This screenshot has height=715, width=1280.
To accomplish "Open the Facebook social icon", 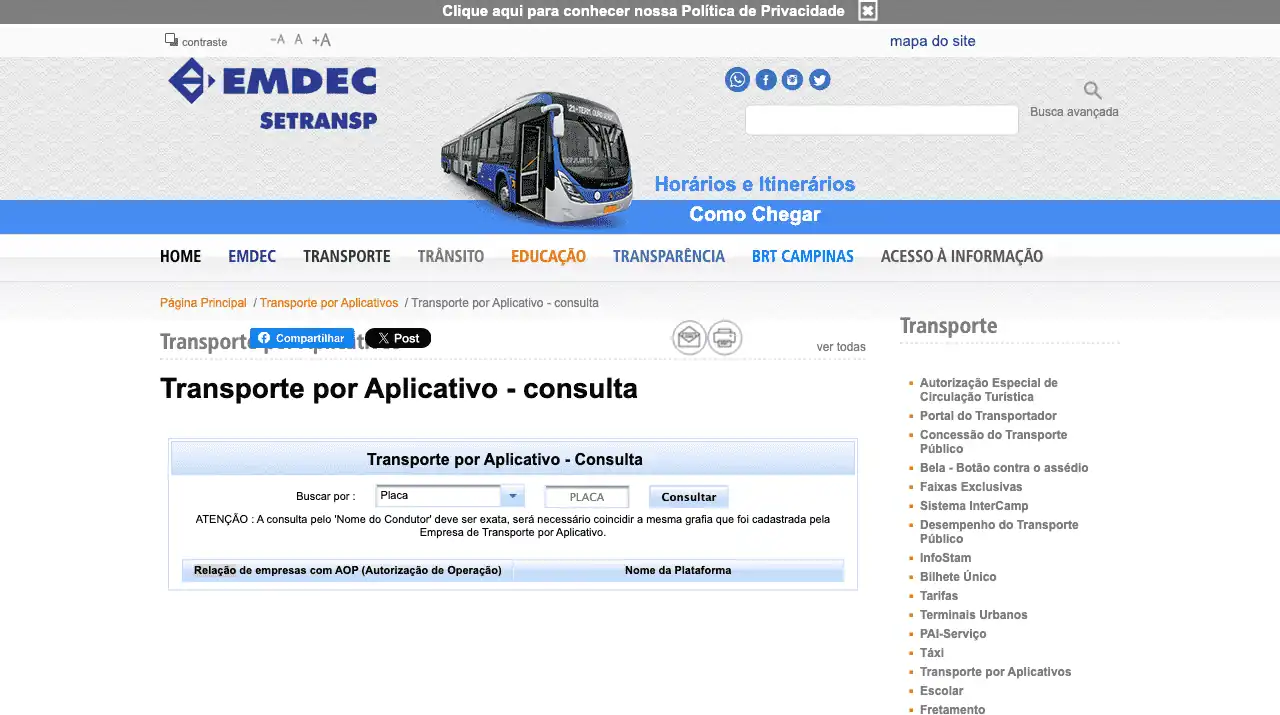I will coord(765,80).
